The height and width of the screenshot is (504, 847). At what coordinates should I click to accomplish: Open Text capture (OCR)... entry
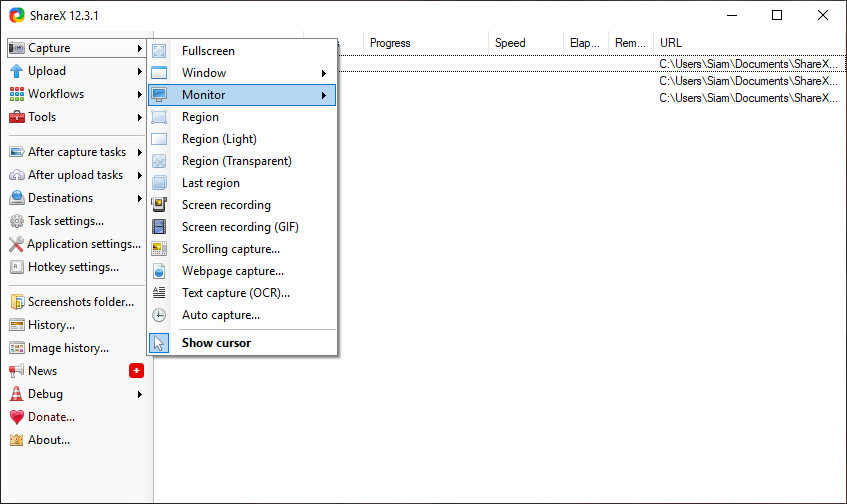(x=243, y=293)
